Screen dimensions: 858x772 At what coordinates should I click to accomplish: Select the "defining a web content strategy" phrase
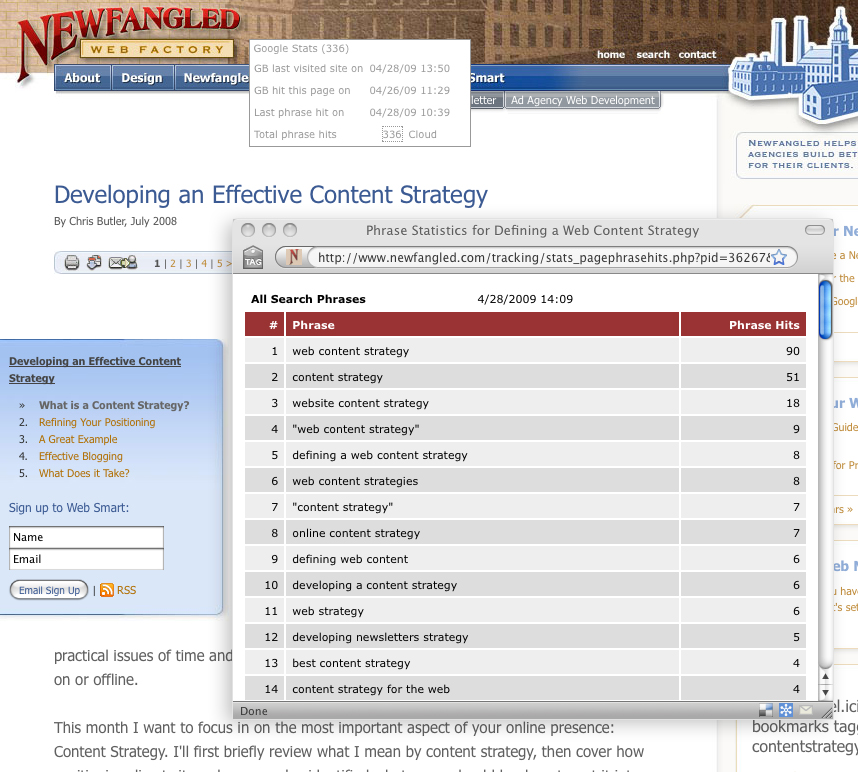point(380,455)
